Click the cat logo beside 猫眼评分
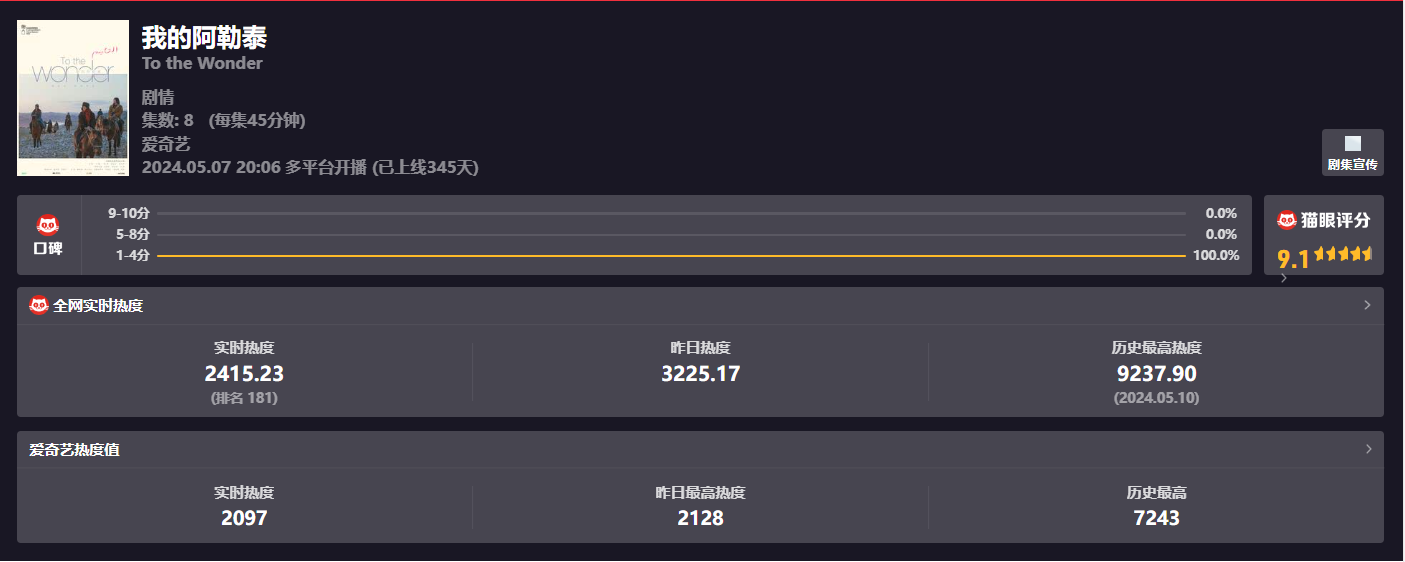 pos(1287,220)
